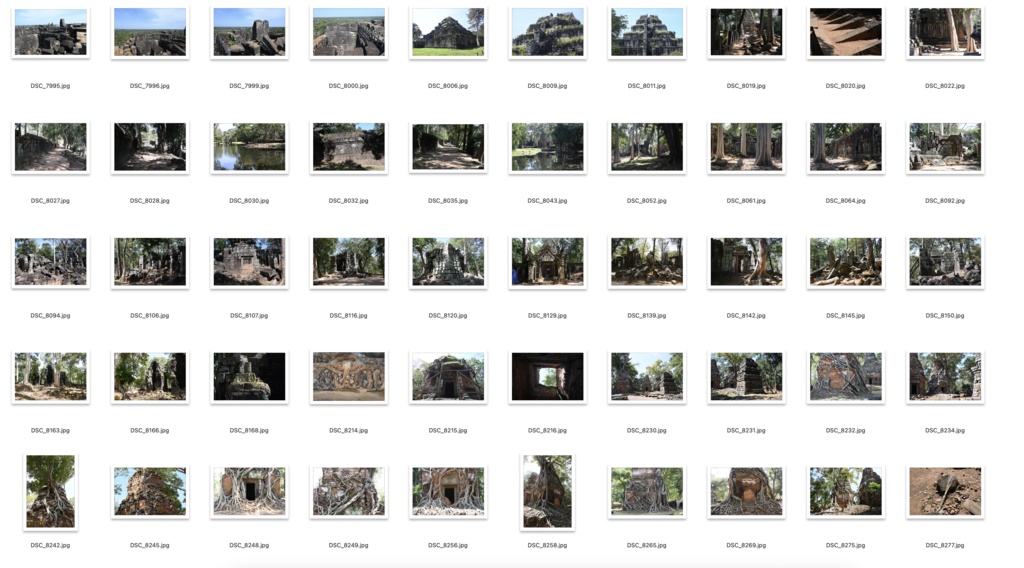Click the DSC_8019.jpg label
This screenshot has height=568, width=1024.
coord(746,86)
